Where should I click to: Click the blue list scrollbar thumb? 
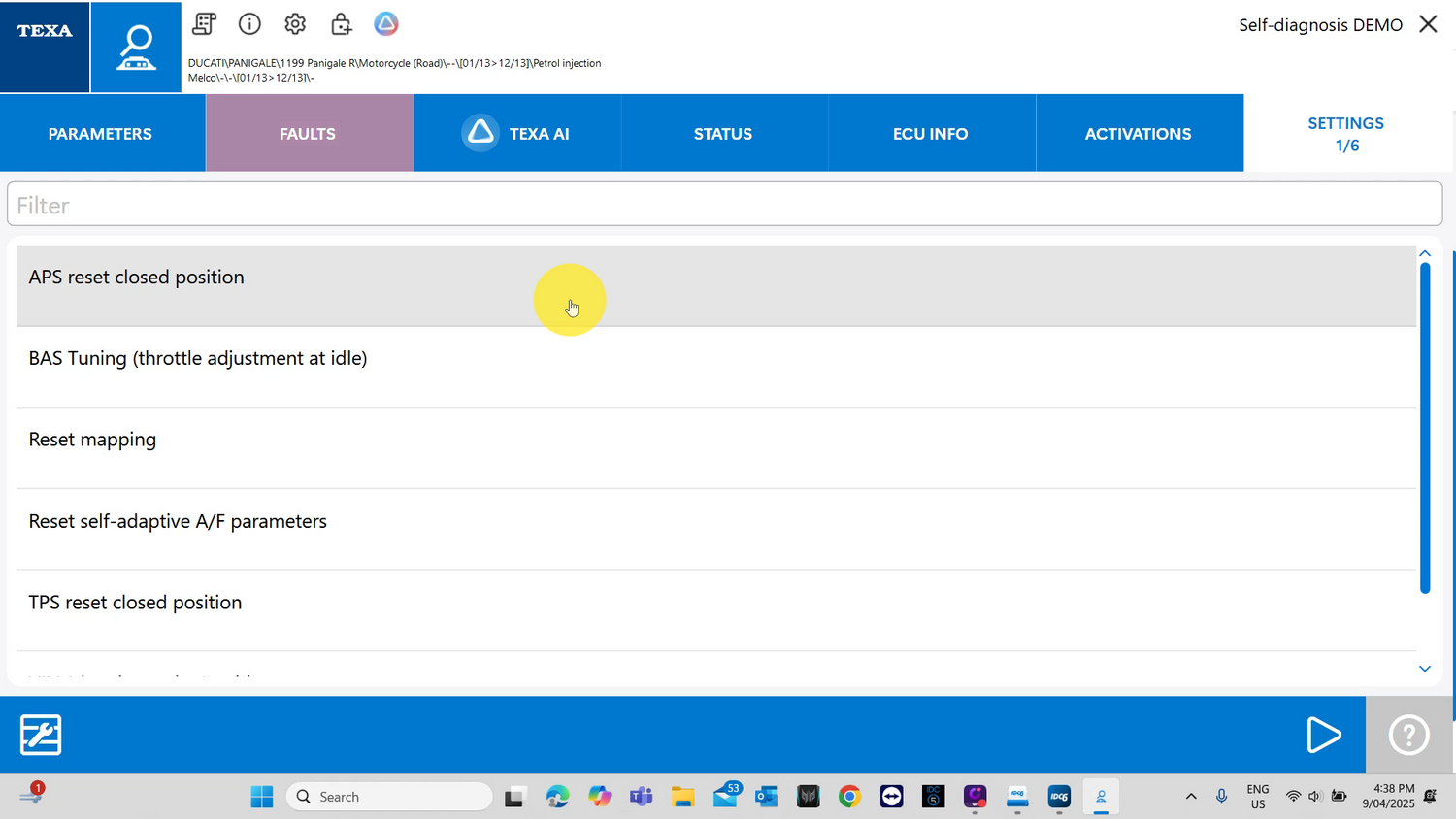click(1425, 428)
